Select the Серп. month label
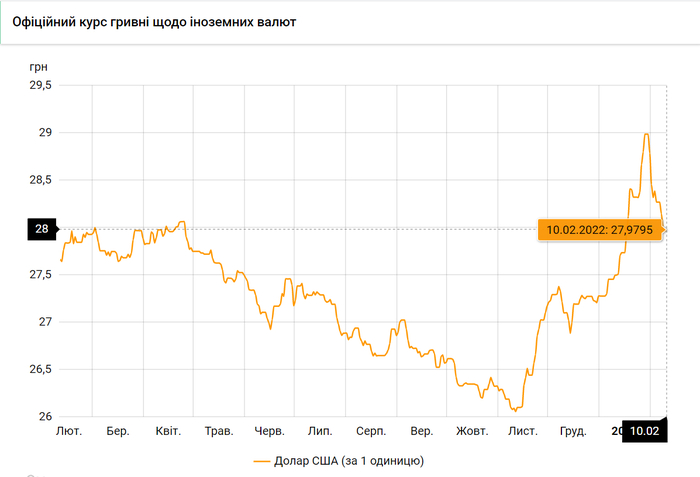 tap(371, 431)
